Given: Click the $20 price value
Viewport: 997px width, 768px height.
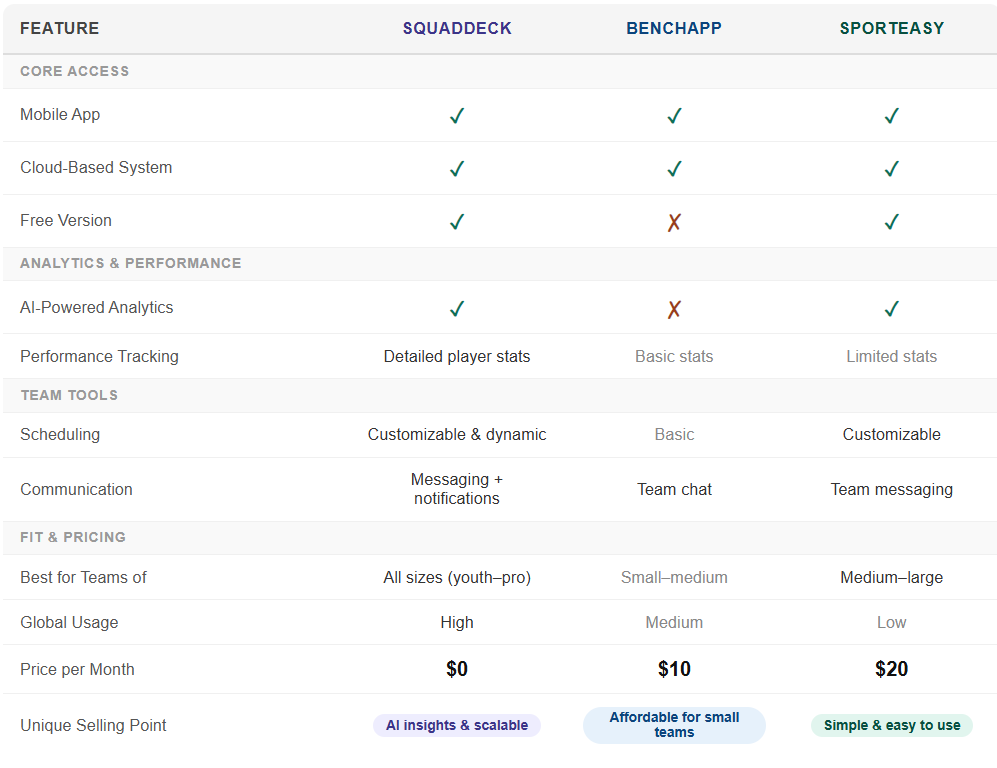Looking at the screenshot, I should pos(891,669).
